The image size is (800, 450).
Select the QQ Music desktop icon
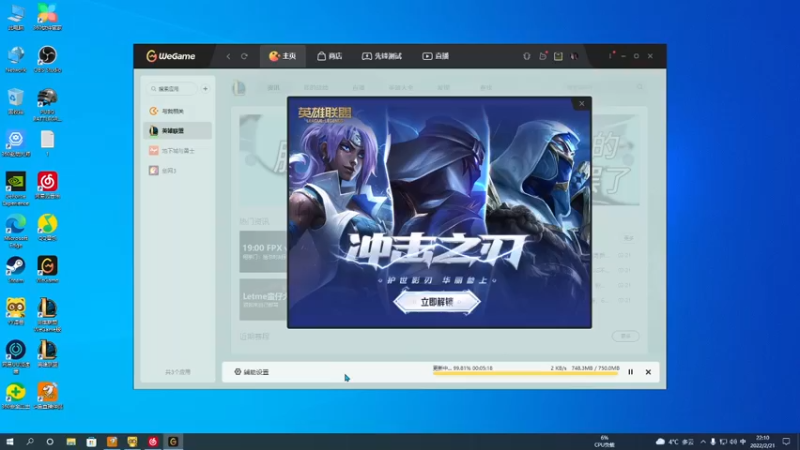pyautogui.click(x=47, y=228)
